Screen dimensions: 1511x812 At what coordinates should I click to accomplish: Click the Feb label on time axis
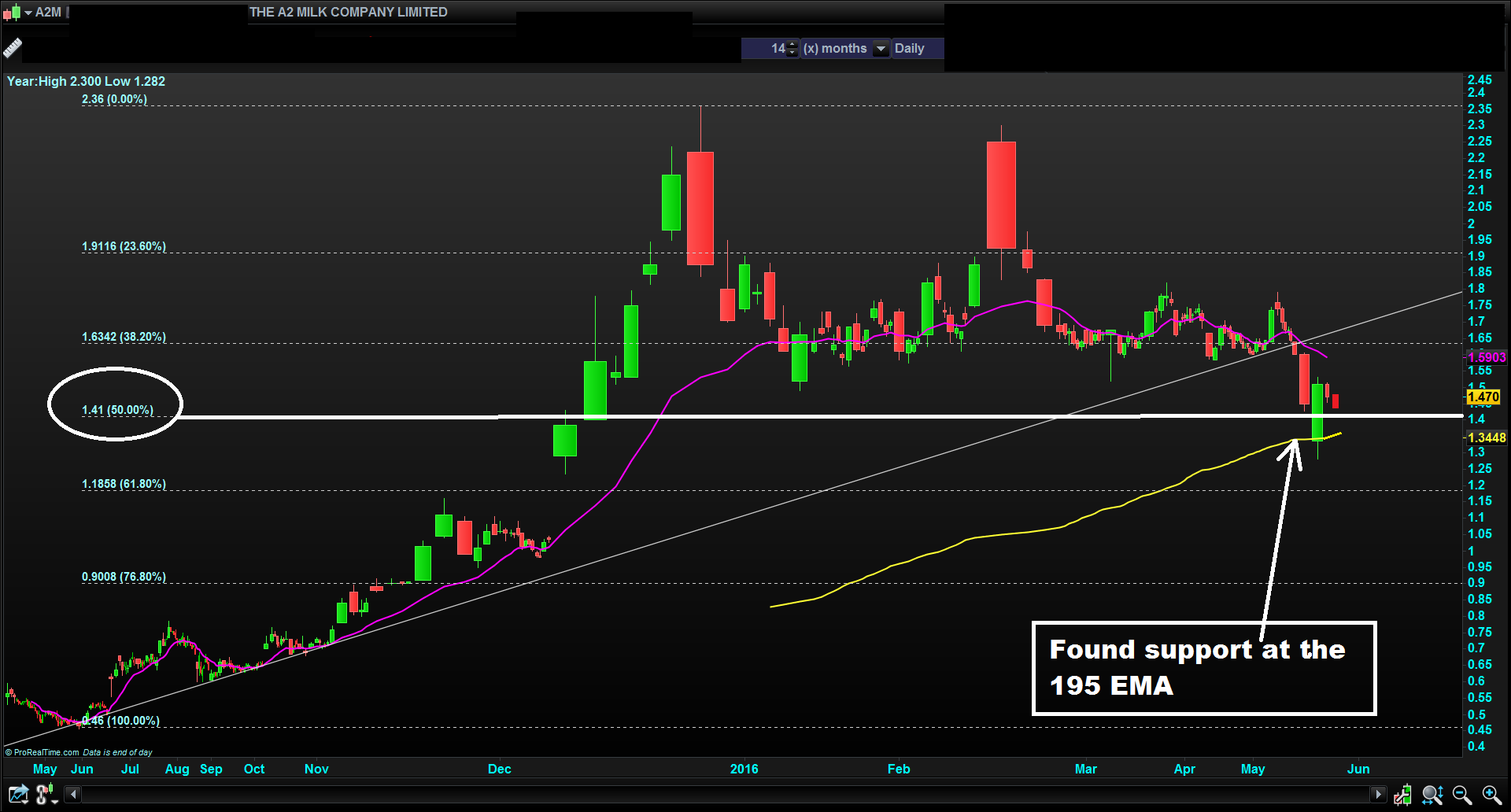pos(899,769)
